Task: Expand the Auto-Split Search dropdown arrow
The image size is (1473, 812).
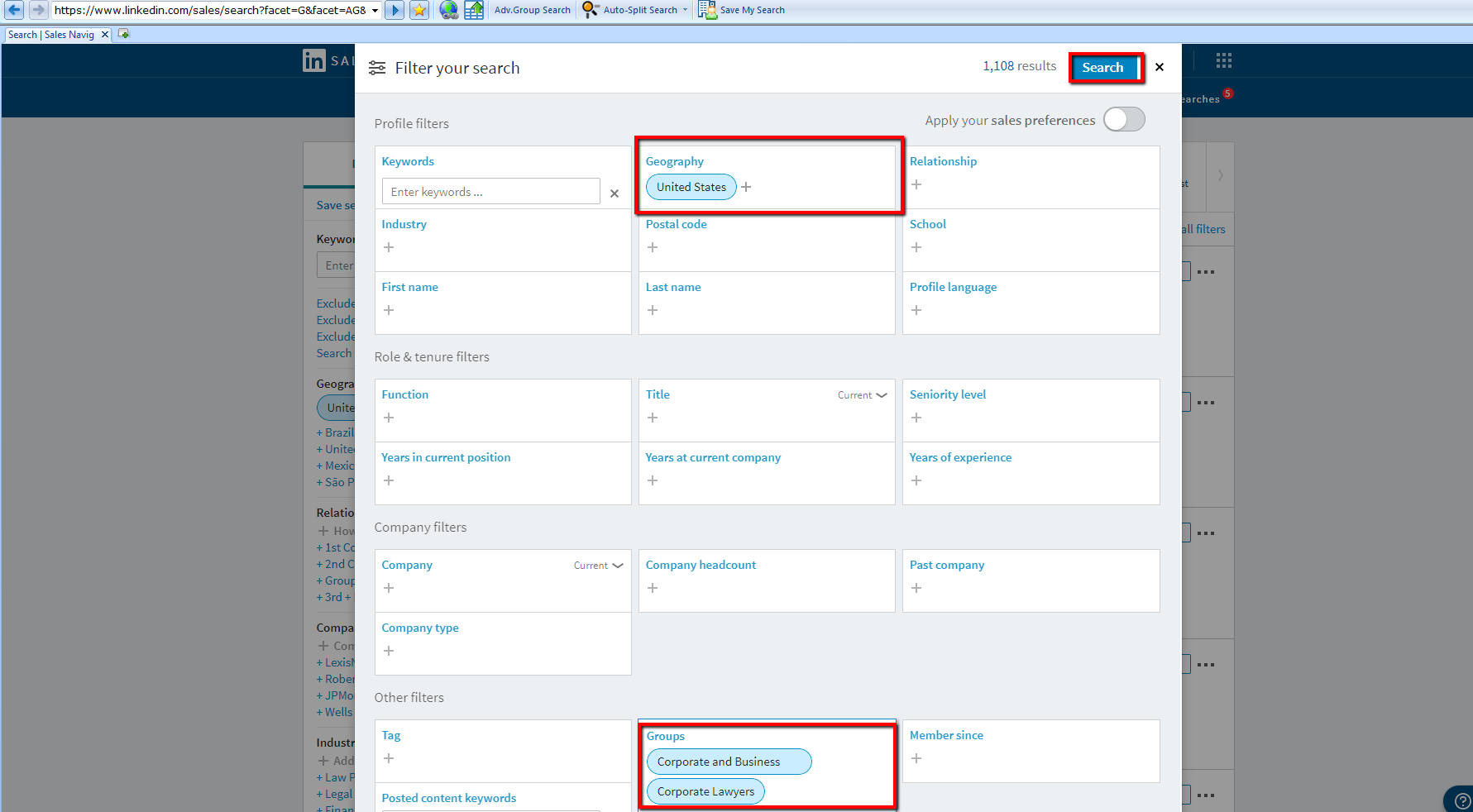Action: click(x=685, y=10)
